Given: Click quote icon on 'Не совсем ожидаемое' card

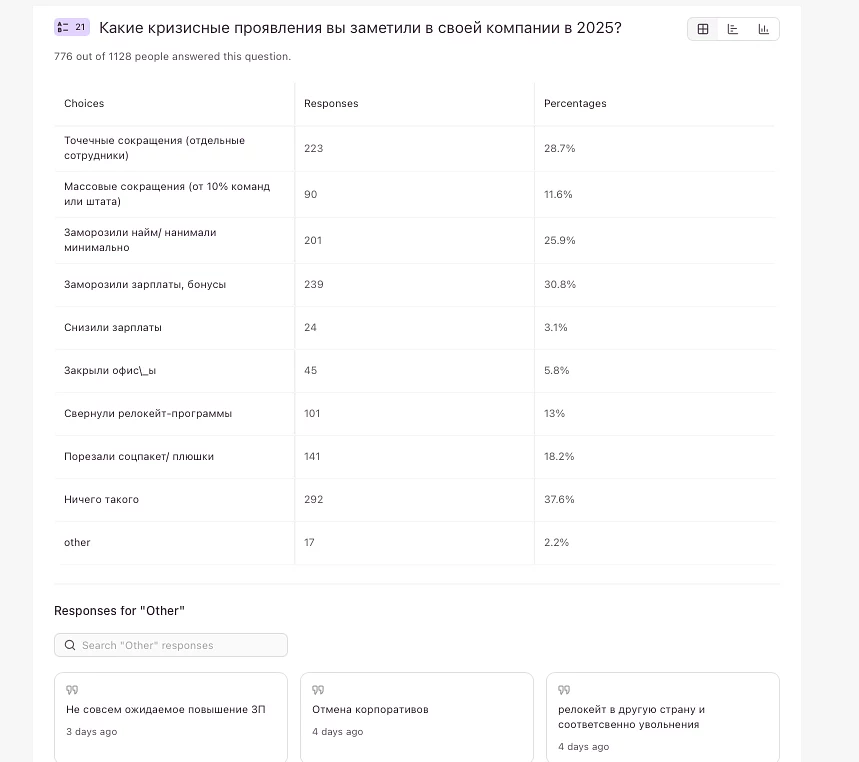Looking at the screenshot, I should coord(72,690).
